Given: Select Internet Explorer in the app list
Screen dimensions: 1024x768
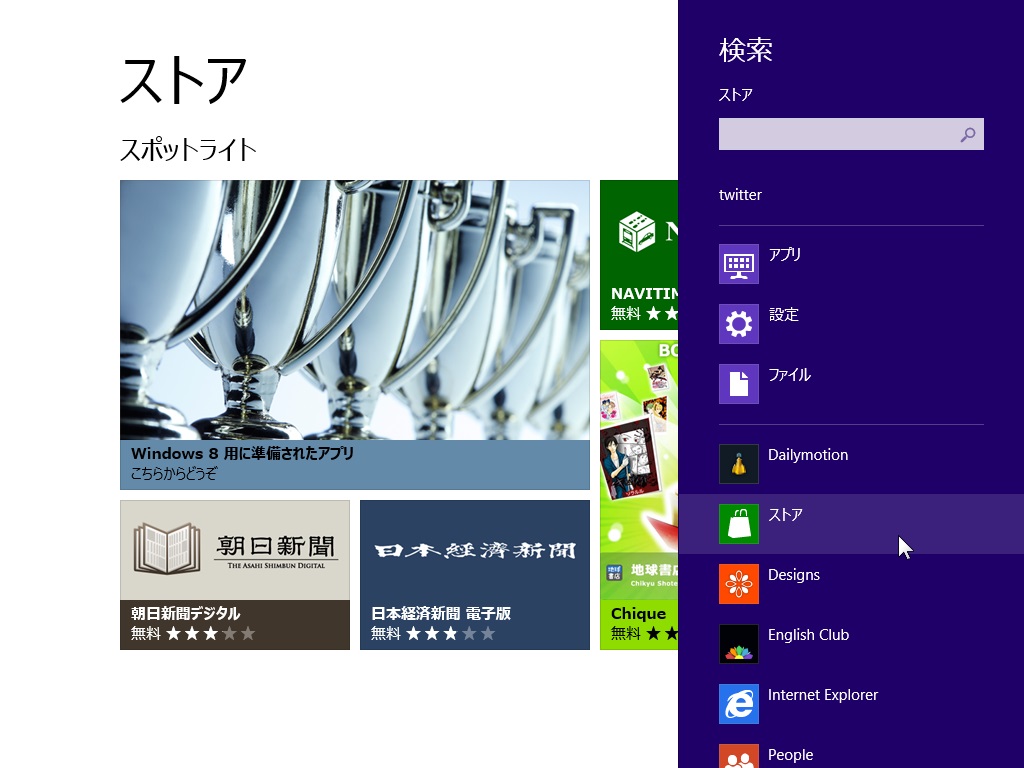Looking at the screenshot, I should pyautogui.click(x=823, y=695).
